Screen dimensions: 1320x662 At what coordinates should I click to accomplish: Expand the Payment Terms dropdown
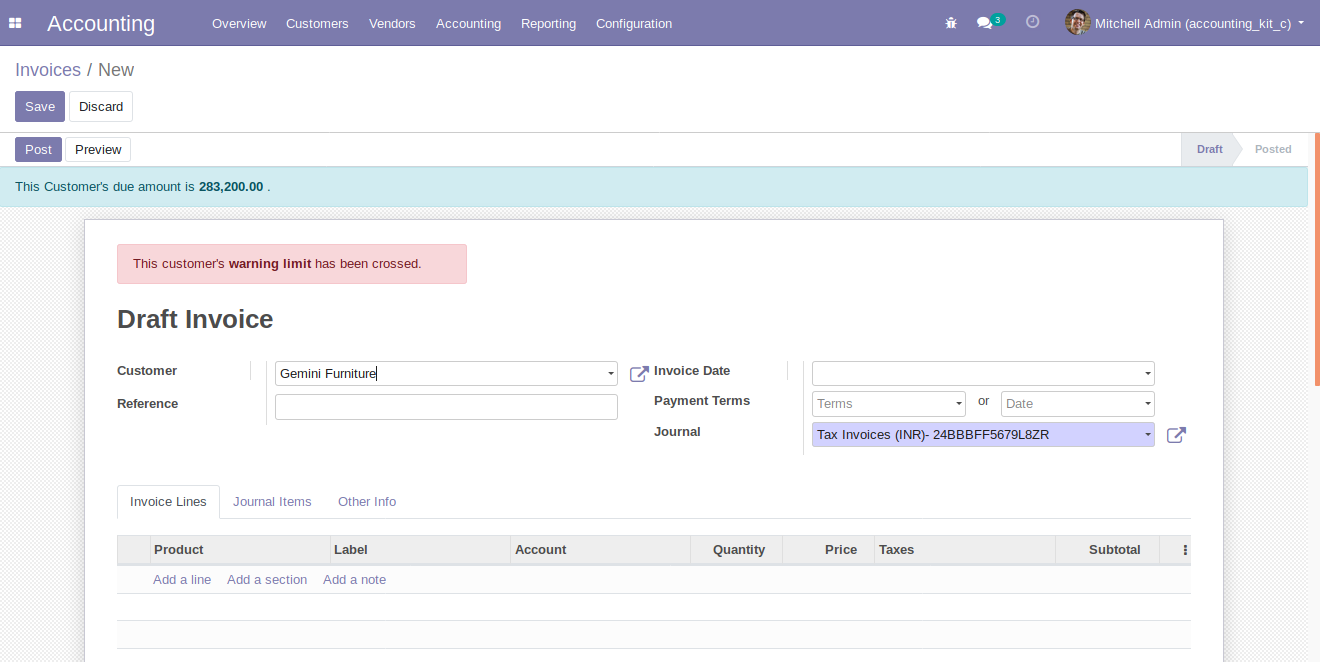[959, 404]
